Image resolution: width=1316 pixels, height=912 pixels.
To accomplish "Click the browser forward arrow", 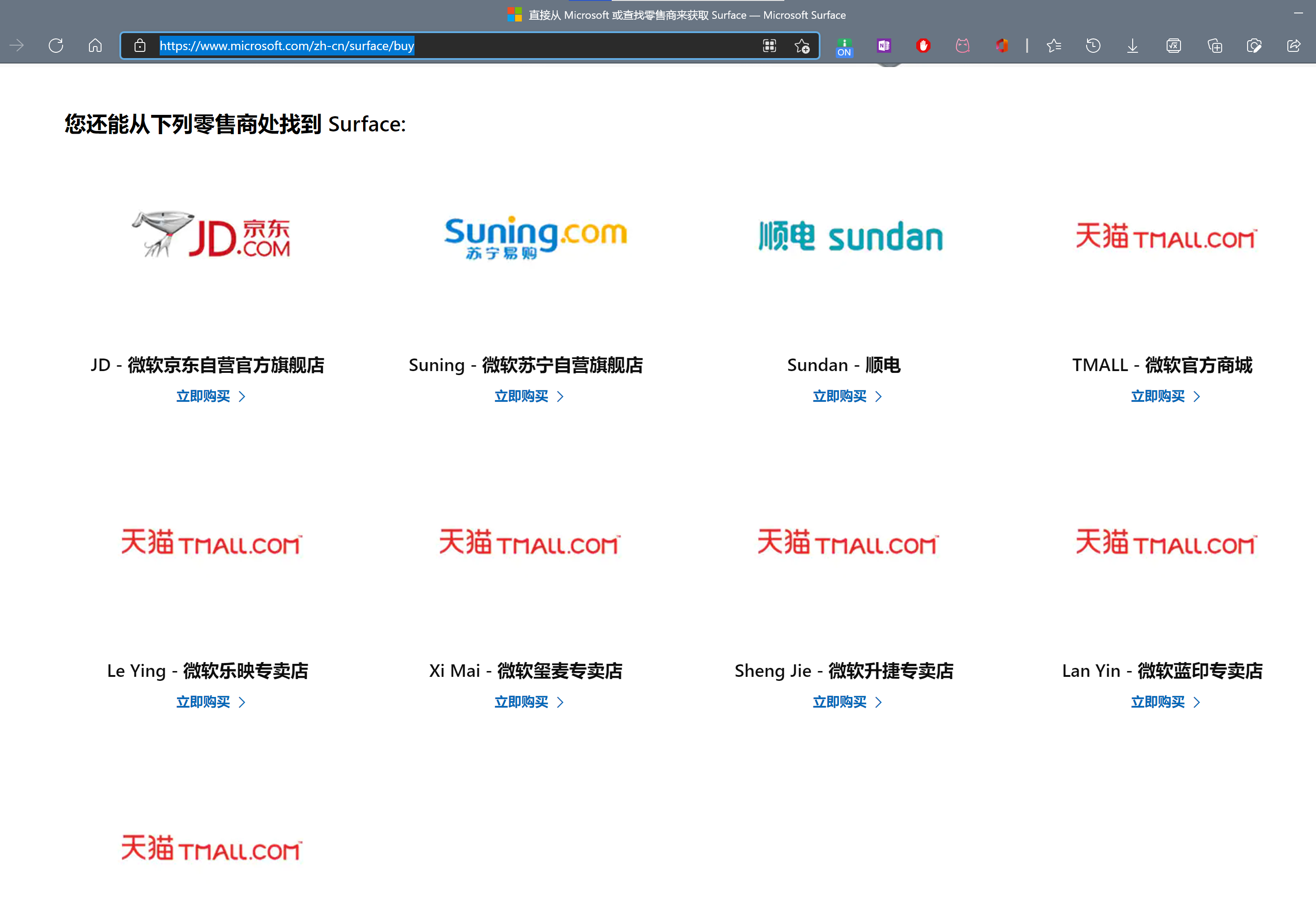I will point(17,46).
